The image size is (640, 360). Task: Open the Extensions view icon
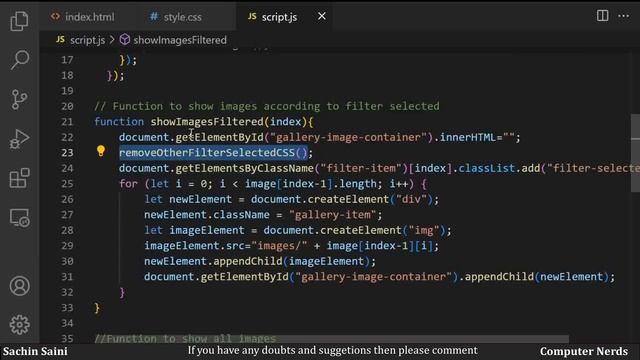(x=19, y=178)
